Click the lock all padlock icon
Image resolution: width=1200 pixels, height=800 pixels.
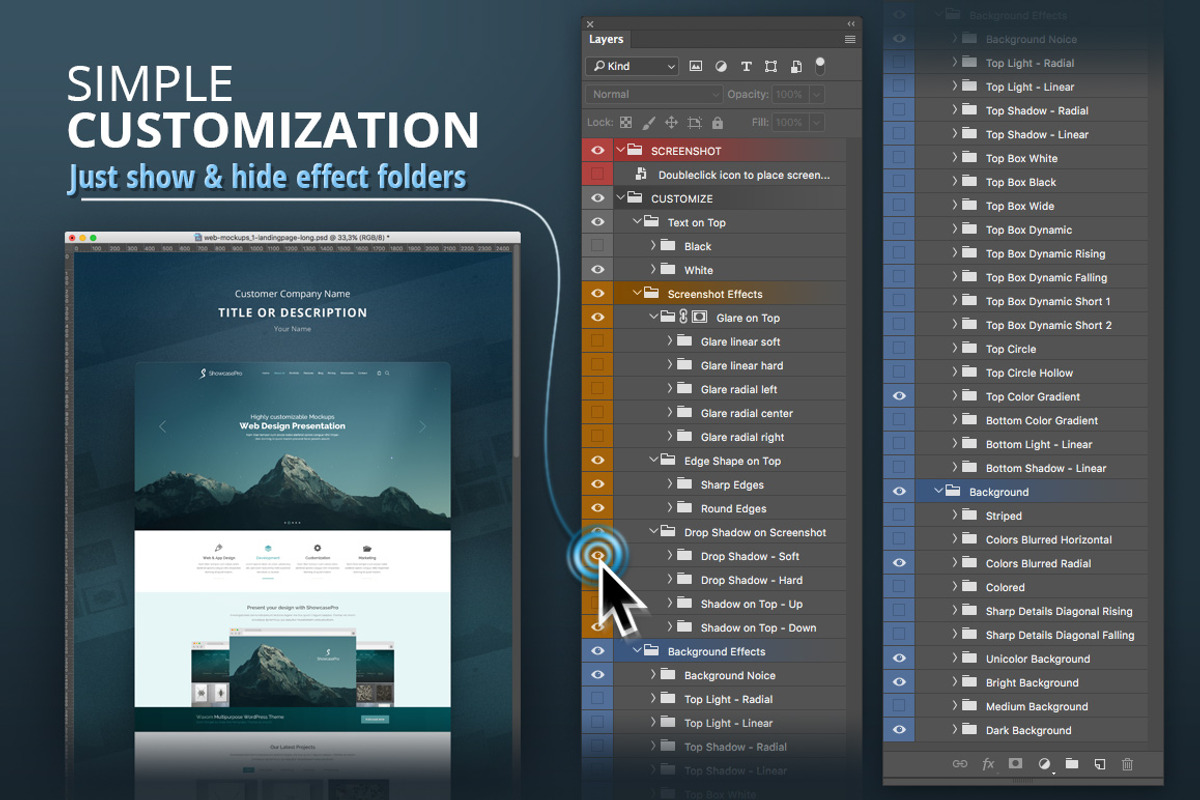pos(716,121)
